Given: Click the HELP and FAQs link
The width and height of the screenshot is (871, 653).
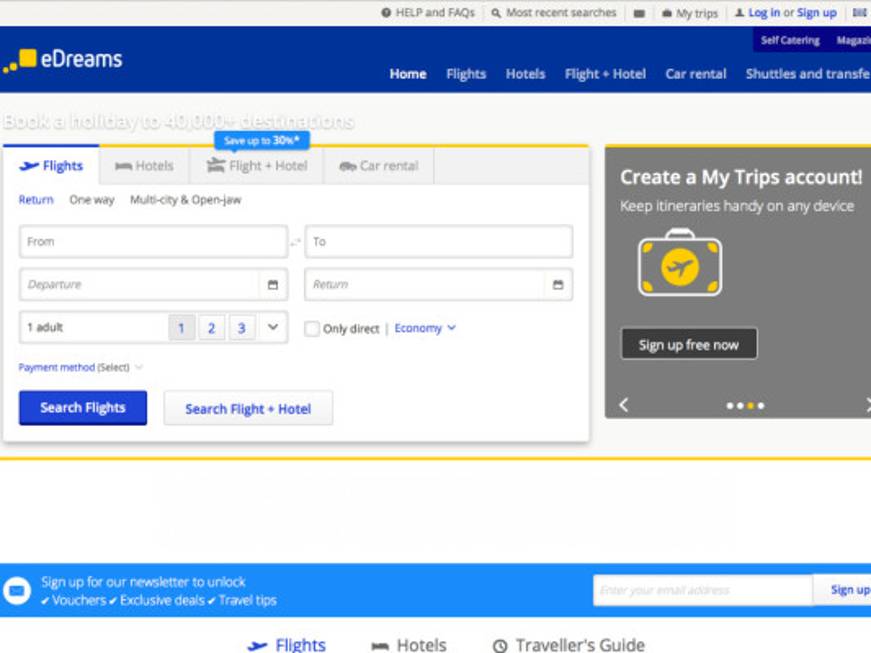Looking at the screenshot, I should 435,12.
